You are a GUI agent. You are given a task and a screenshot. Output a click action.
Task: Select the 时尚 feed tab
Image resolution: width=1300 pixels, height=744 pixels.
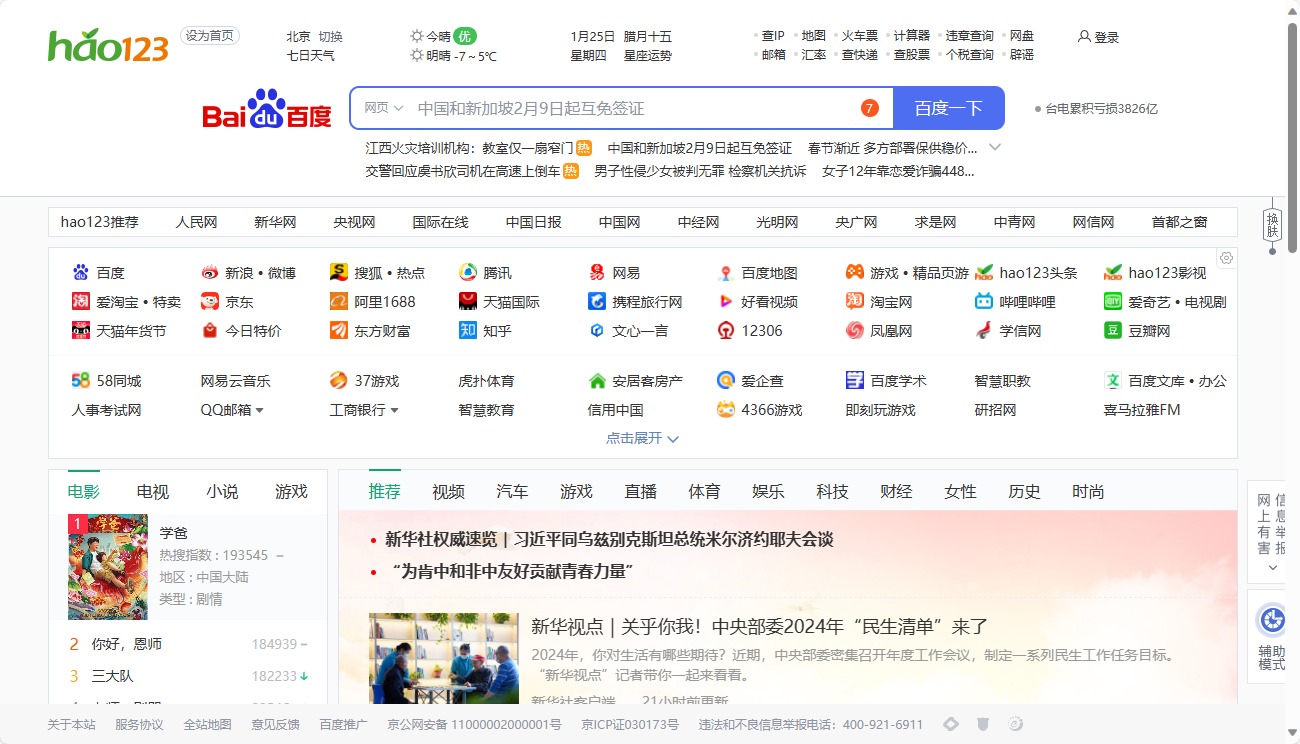pos(1088,491)
